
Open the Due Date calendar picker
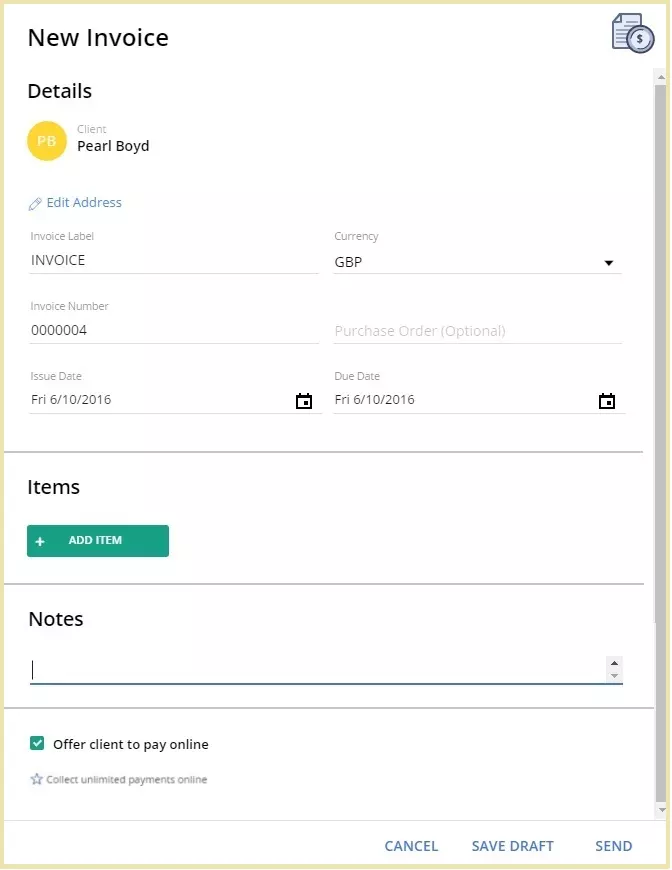pyautogui.click(x=607, y=401)
